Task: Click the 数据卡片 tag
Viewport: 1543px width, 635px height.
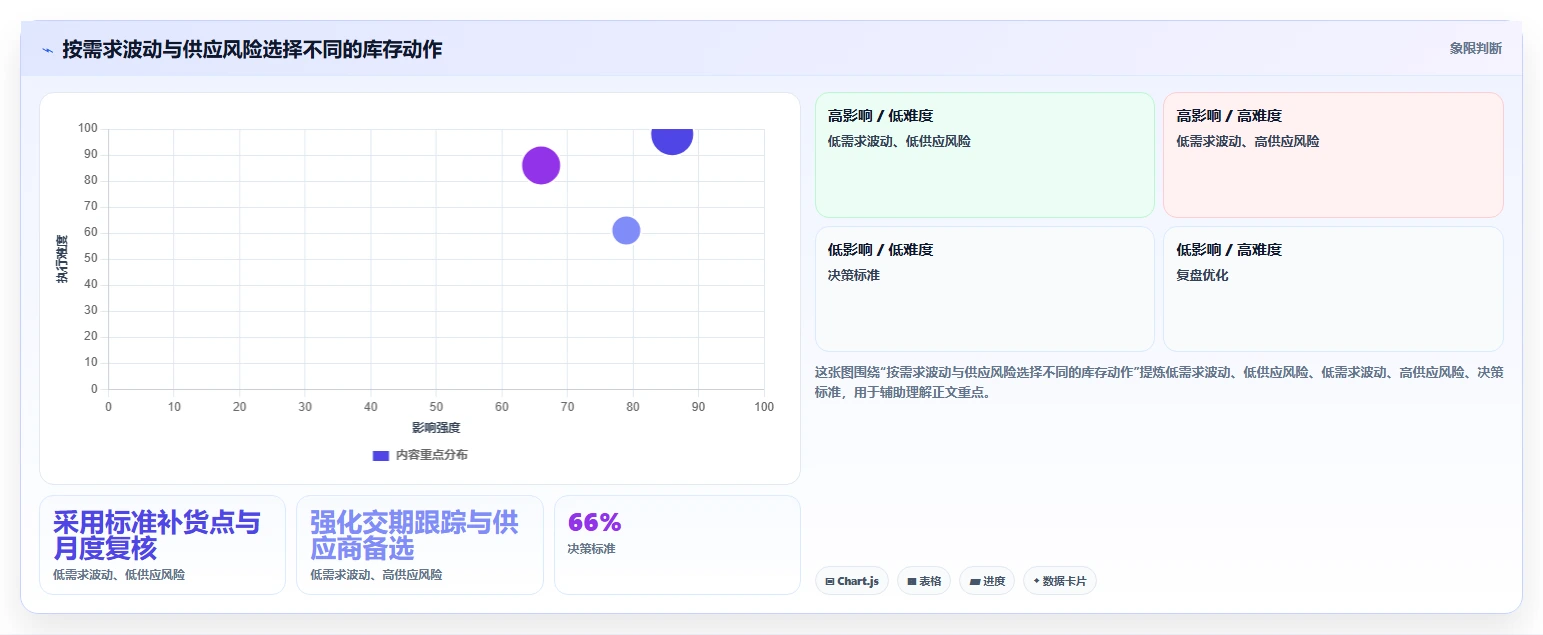Action: point(1060,581)
